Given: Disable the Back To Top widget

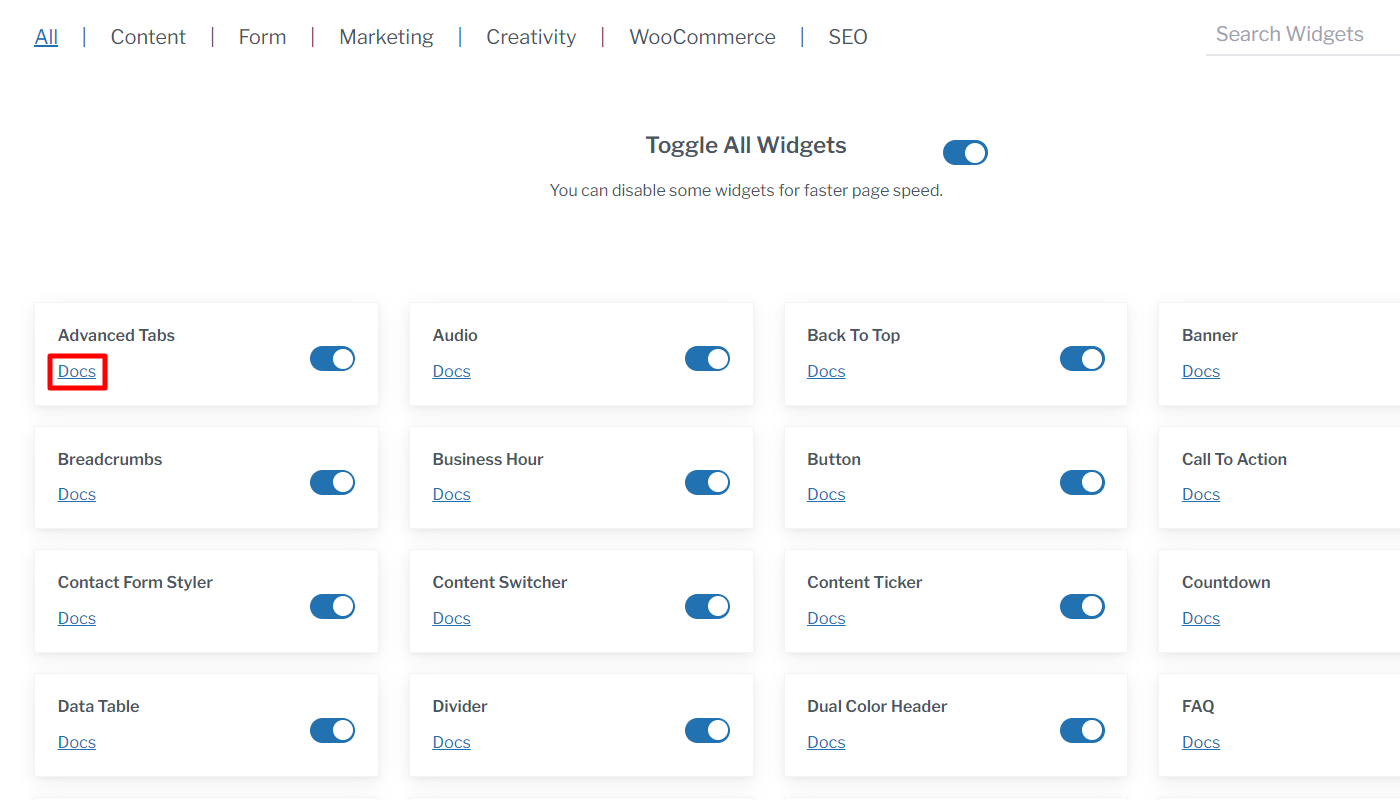Looking at the screenshot, I should point(1082,358).
